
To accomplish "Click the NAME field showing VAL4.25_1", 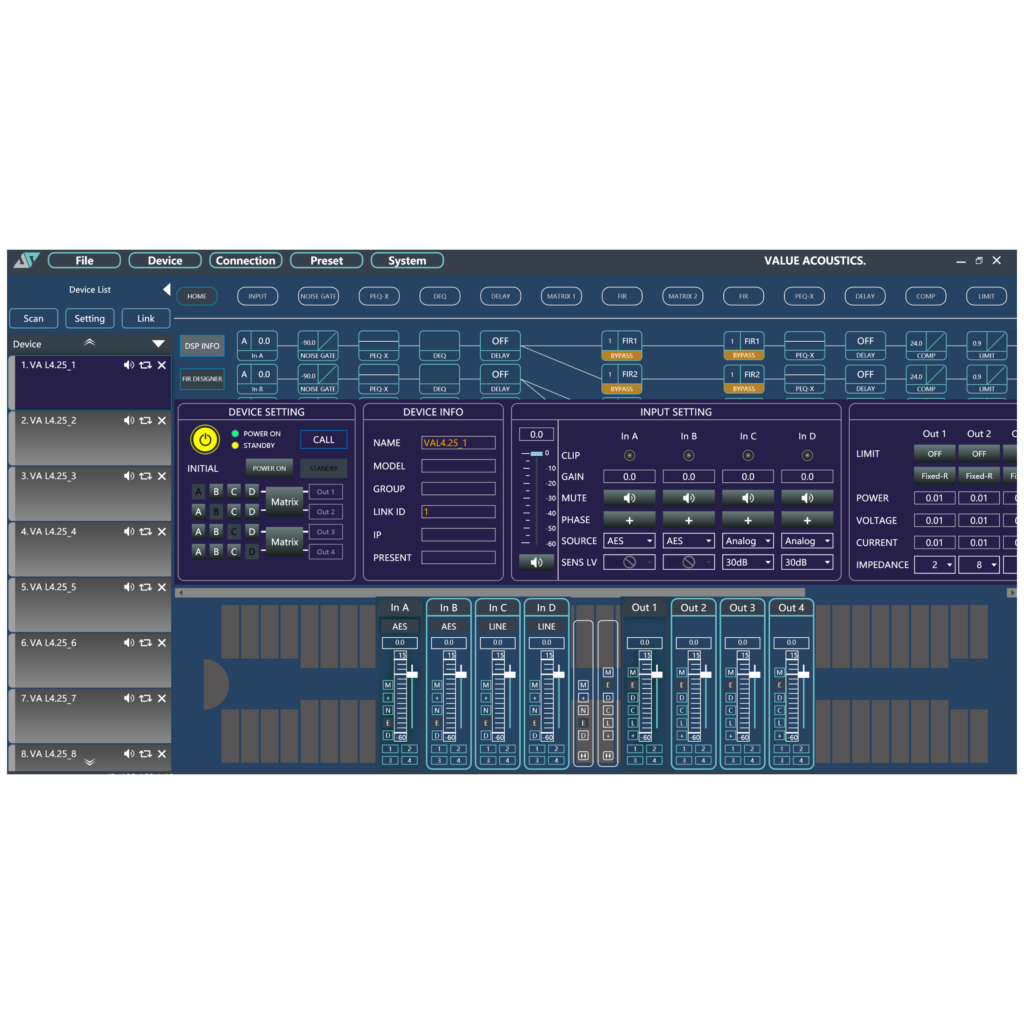I will tap(458, 443).
